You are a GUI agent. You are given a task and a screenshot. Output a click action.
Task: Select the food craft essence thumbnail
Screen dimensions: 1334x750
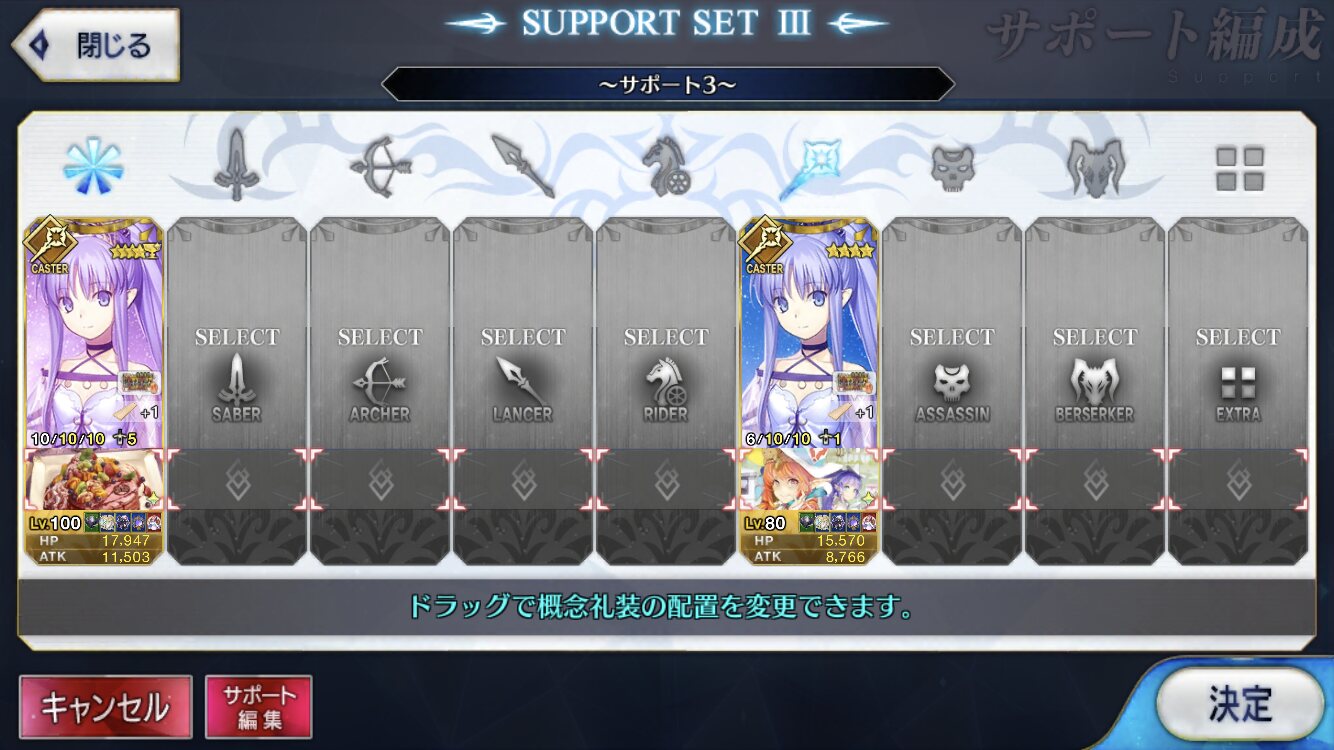[x=93, y=479]
